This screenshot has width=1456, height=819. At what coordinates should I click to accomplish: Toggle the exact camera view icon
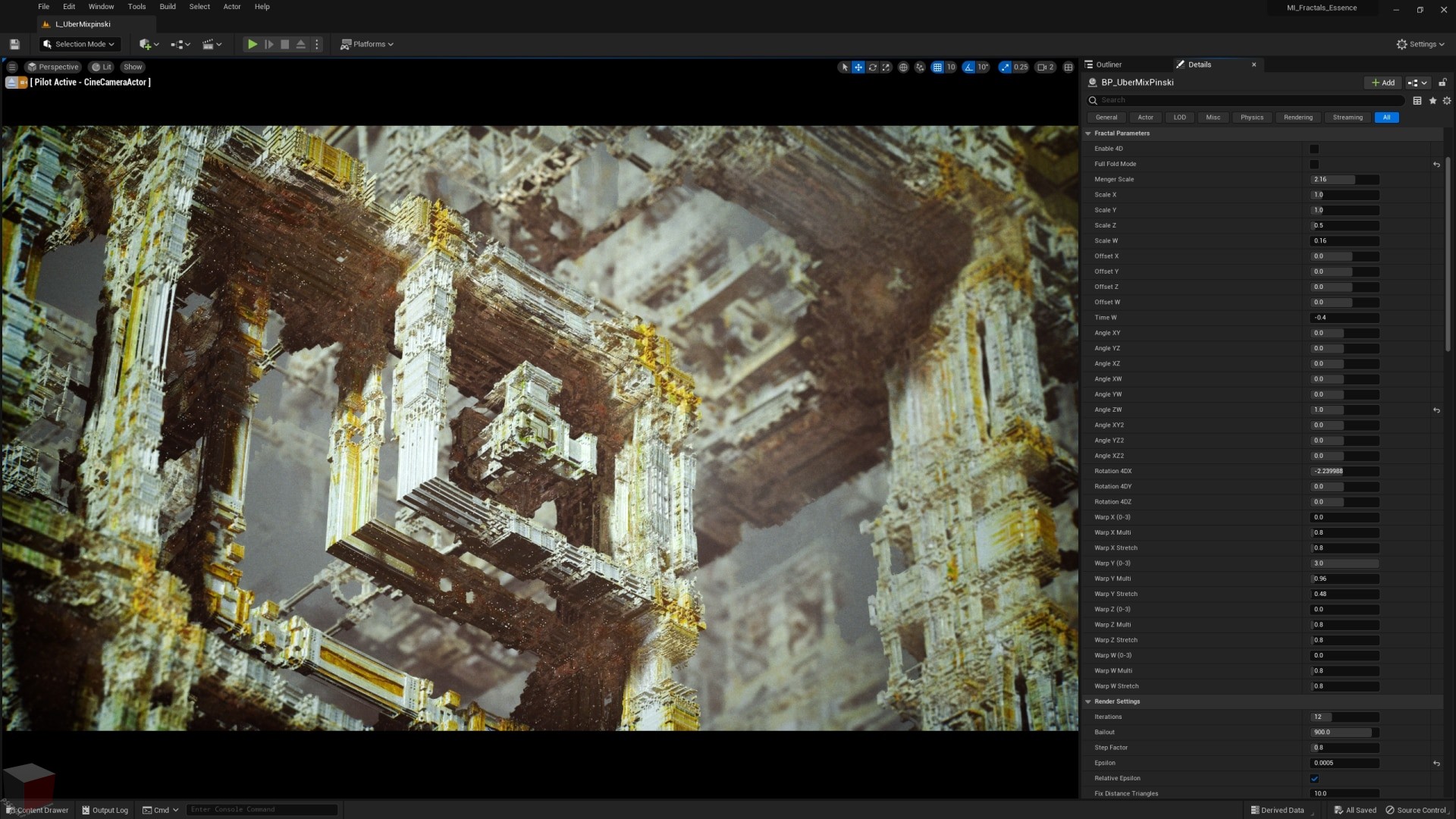pos(24,82)
